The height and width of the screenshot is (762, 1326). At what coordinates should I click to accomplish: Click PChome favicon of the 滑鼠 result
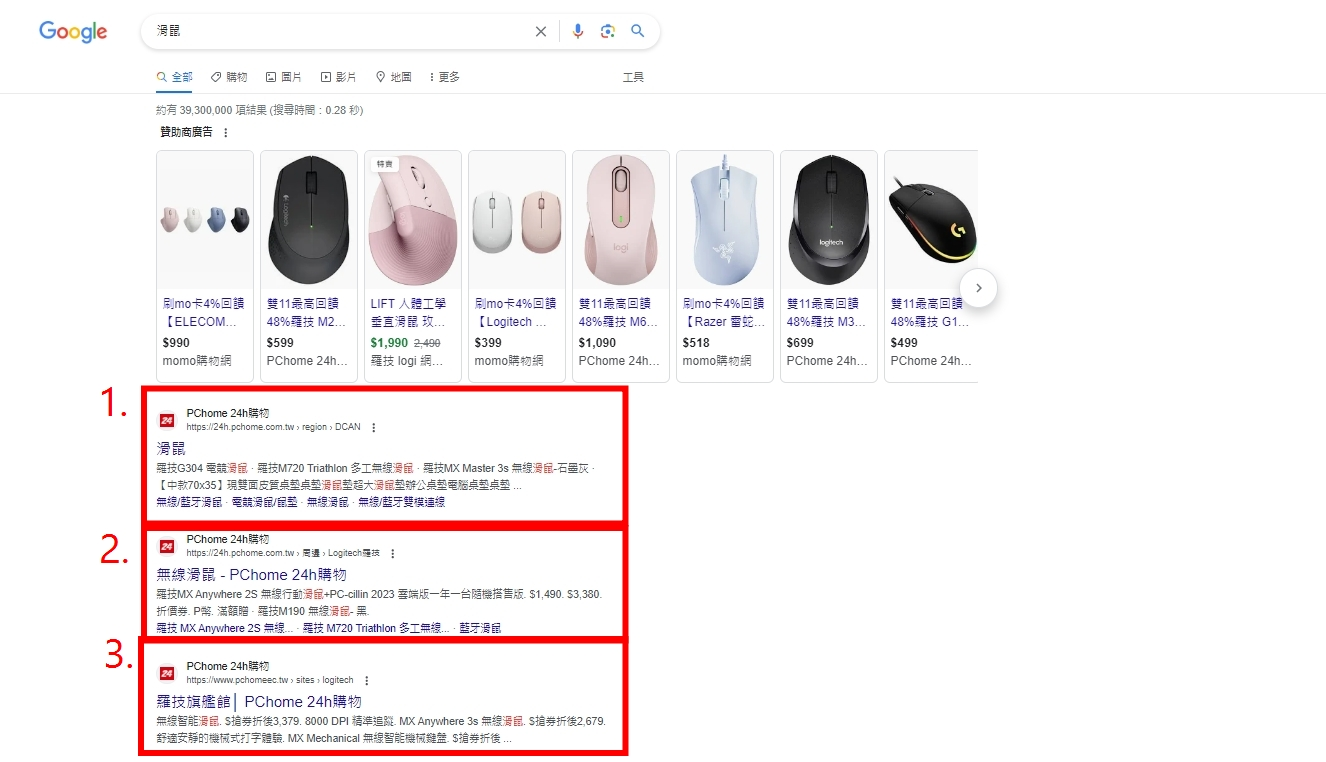[x=167, y=420]
